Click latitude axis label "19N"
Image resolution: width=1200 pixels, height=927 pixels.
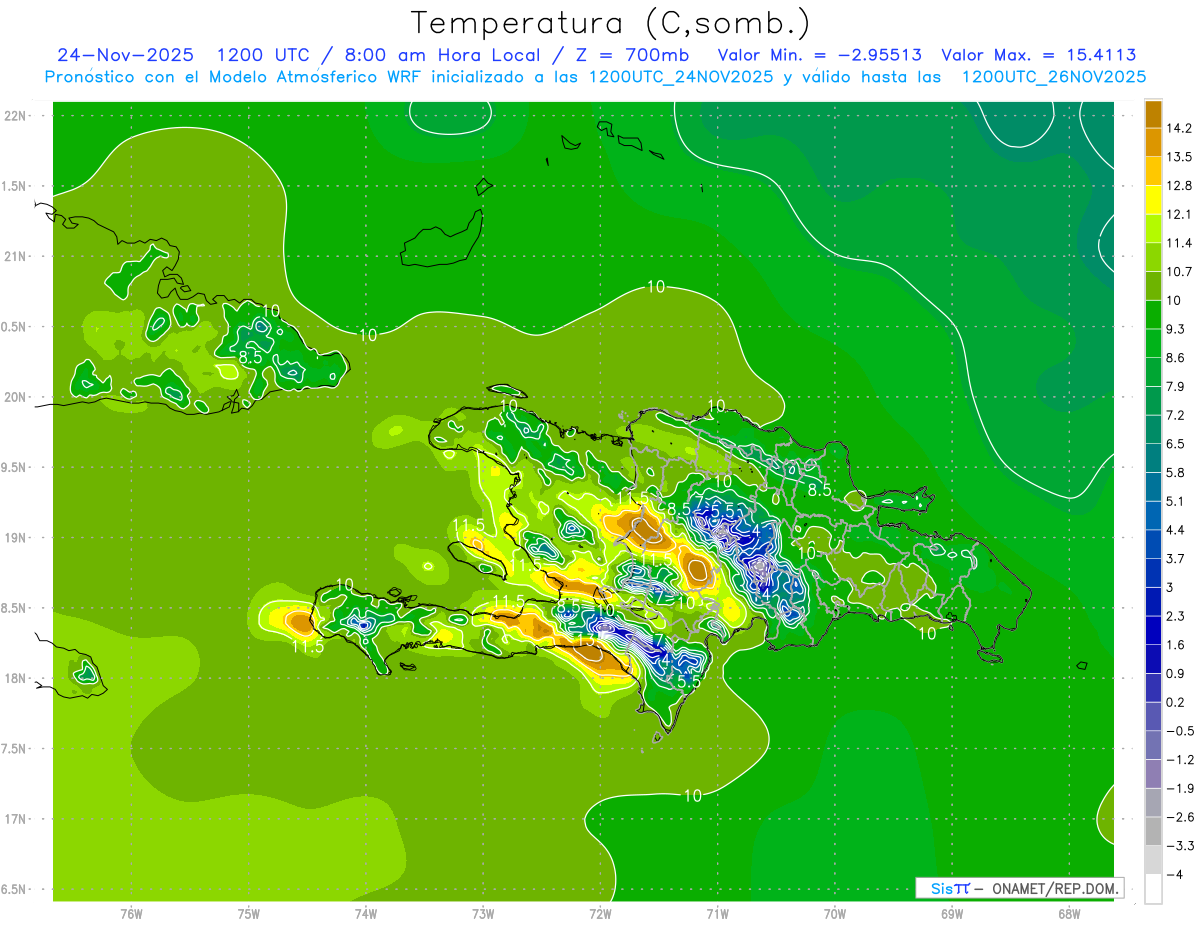pyautogui.click(x=14, y=538)
